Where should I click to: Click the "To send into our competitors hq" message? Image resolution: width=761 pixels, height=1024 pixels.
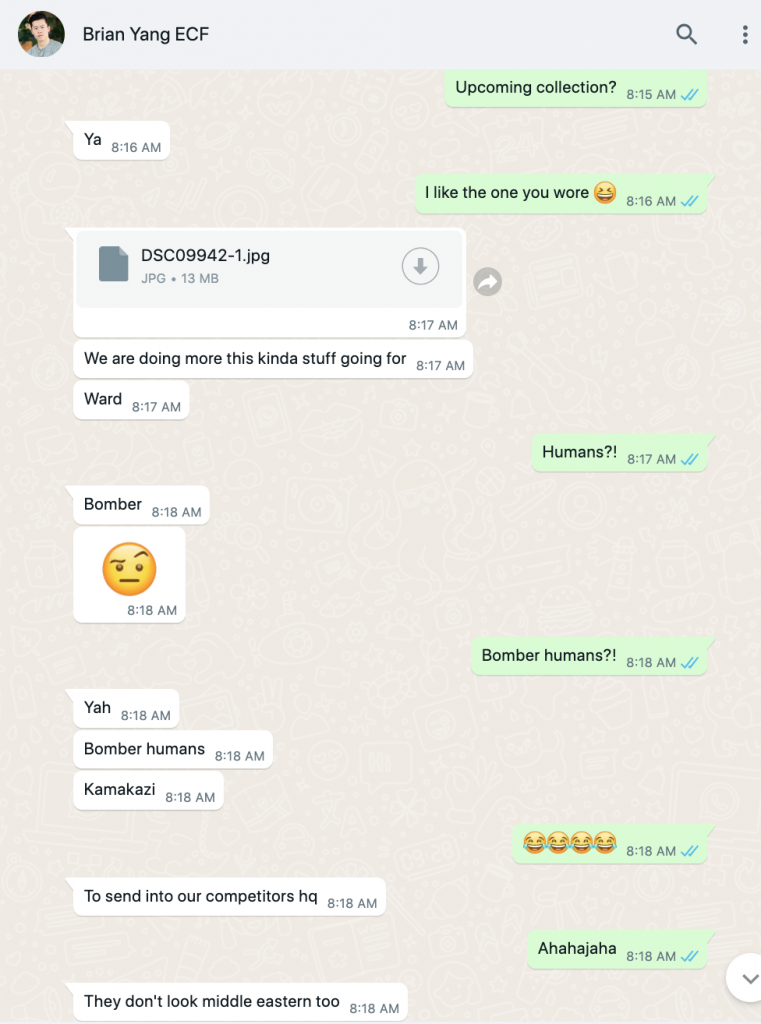point(229,897)
